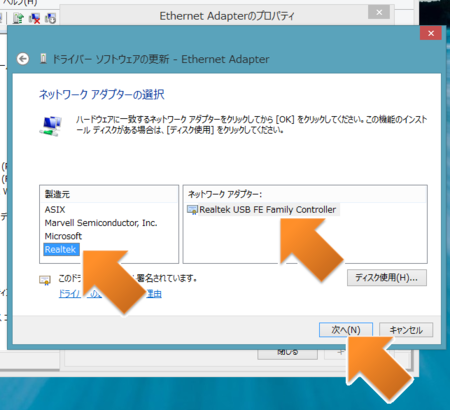Viewport: 450px width, 410px height.
Task: Select Microsoft in manufacturer list
Action: point(63,236)
